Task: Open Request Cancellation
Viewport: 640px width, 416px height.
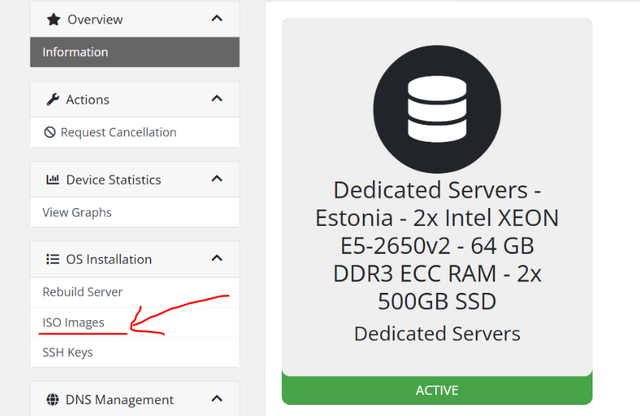Action: 135,132
